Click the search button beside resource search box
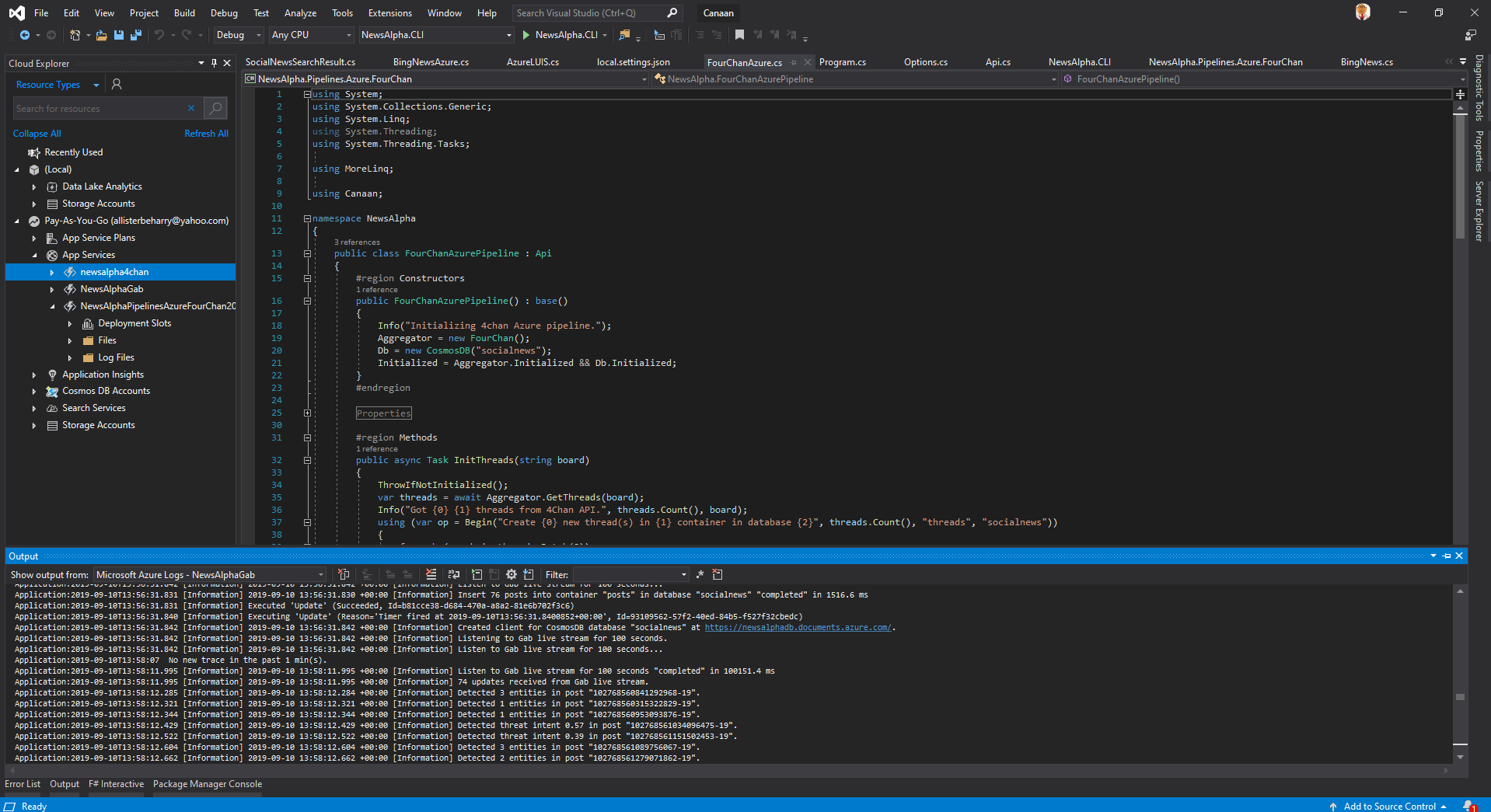This screenshot has width=1491, height=812. tap(216, 109)
